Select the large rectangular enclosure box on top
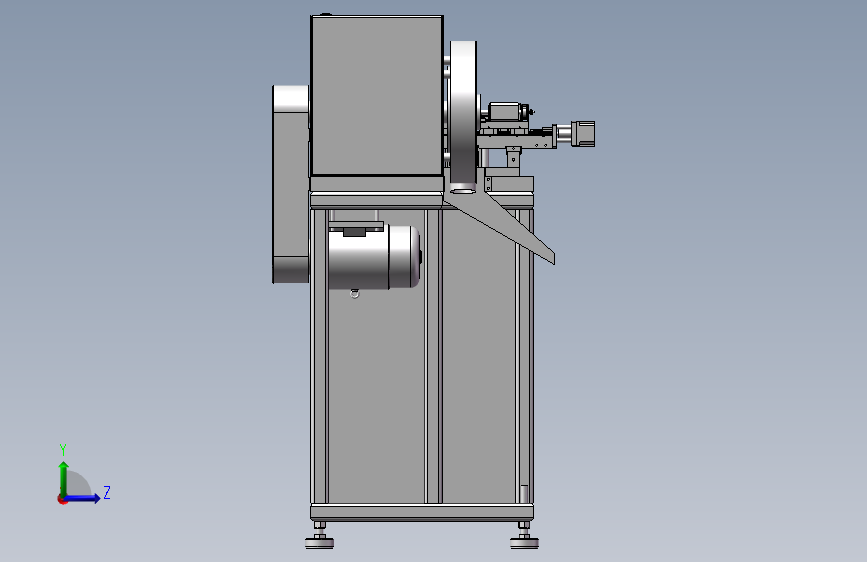Image resolution: width=867 pixels, height=562 pixels. (377, 96)
